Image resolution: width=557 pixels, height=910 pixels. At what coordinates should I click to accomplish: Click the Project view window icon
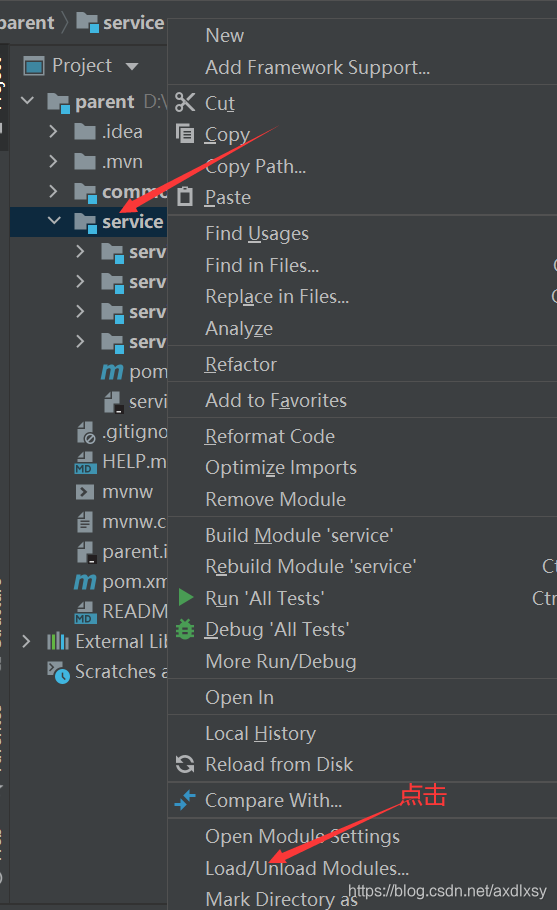click(x=34, y=66)
